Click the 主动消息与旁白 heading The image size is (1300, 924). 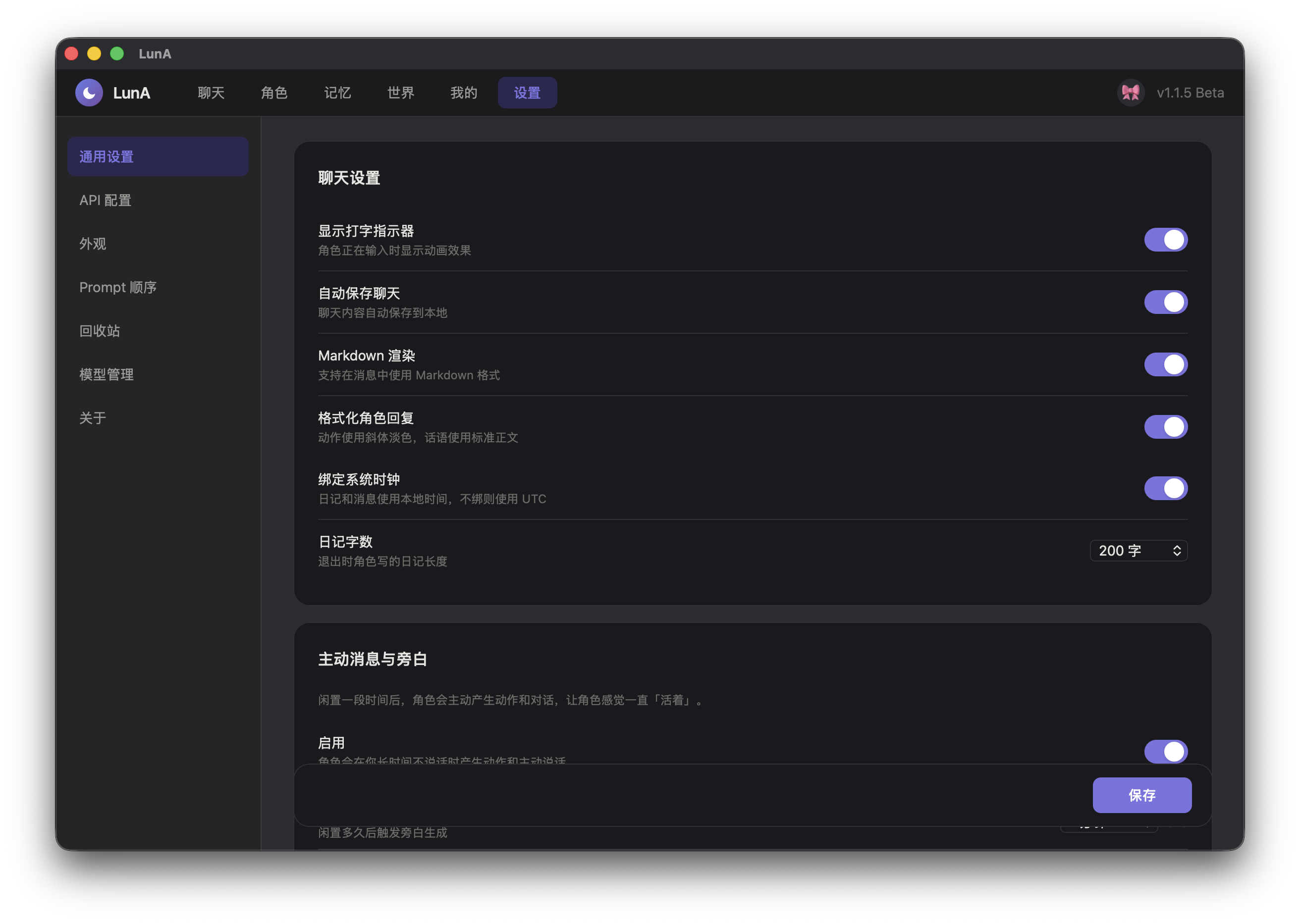click(x=372, y=659)
